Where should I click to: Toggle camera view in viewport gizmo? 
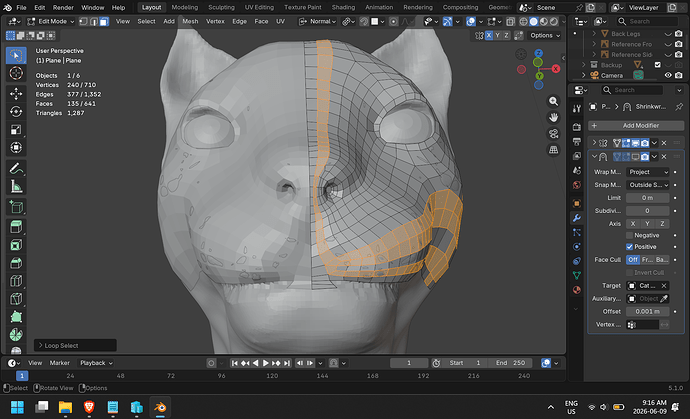point(553,133)
